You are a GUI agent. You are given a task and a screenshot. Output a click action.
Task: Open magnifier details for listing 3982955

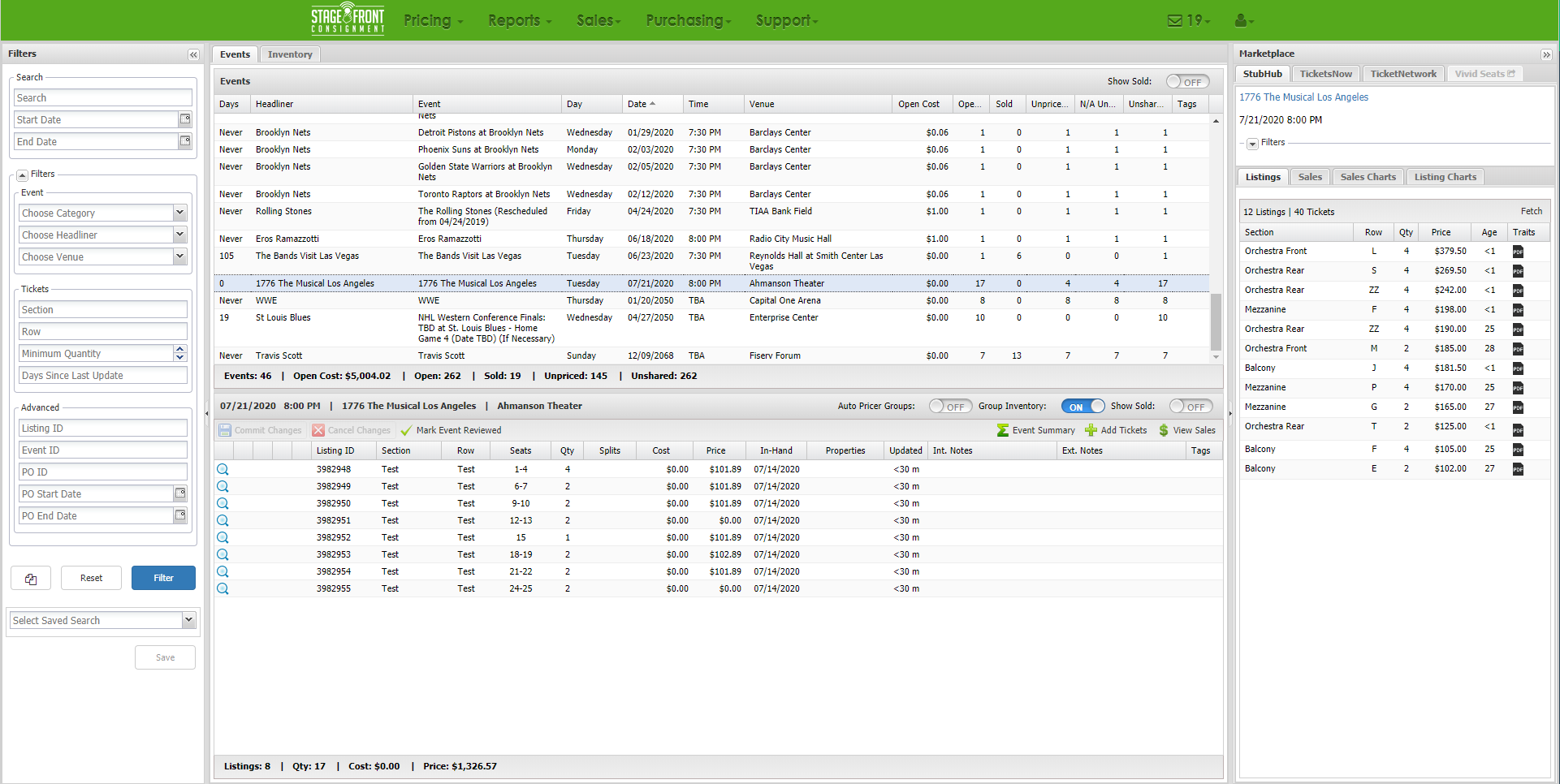223,588
